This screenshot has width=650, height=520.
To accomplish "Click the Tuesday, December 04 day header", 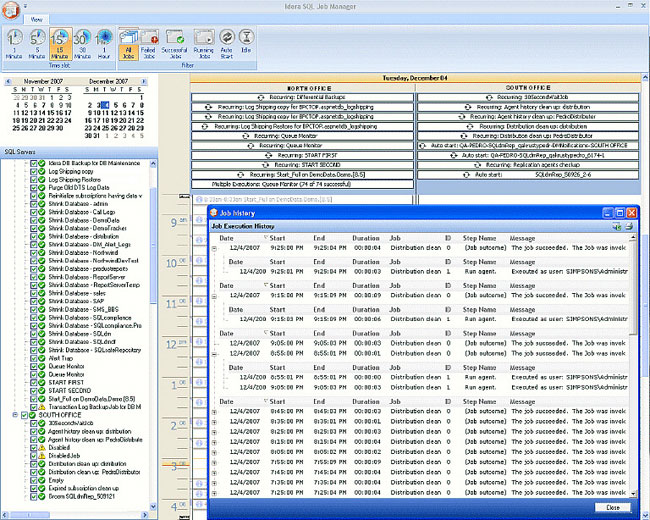I will [x=415, y=78].
